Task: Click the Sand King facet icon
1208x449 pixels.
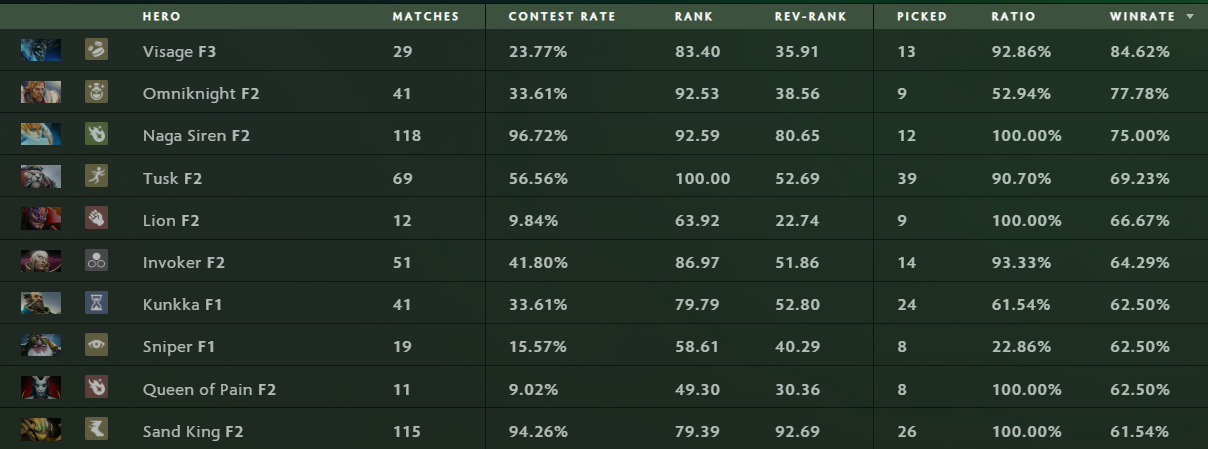Action: [96, 430]
